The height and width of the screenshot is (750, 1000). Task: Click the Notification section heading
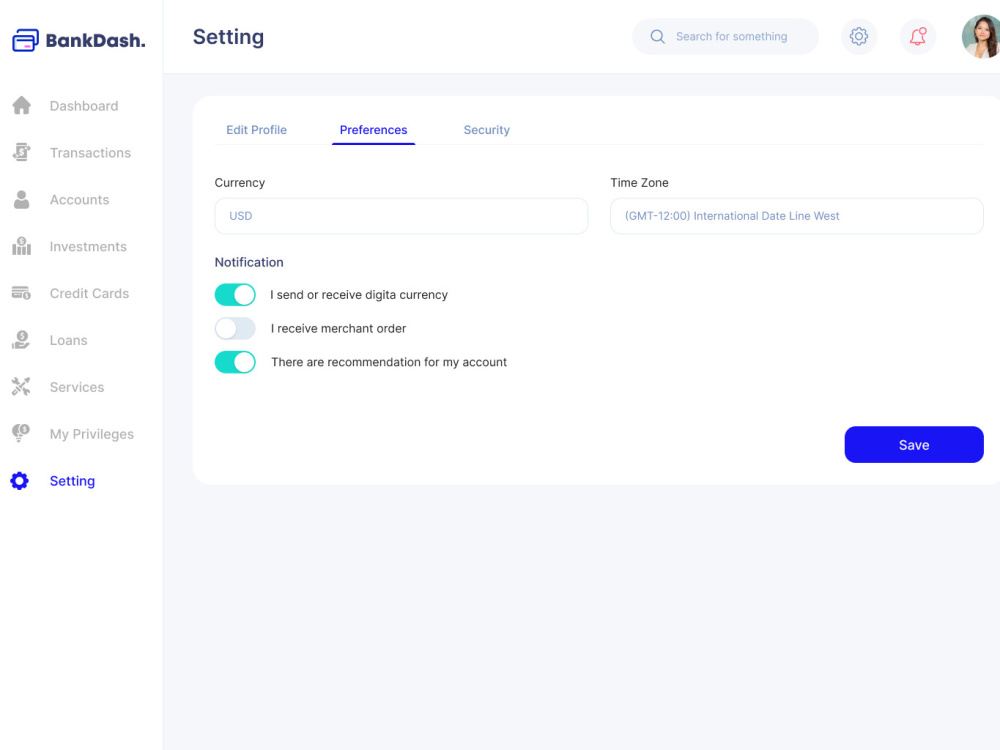click(249, 262)
